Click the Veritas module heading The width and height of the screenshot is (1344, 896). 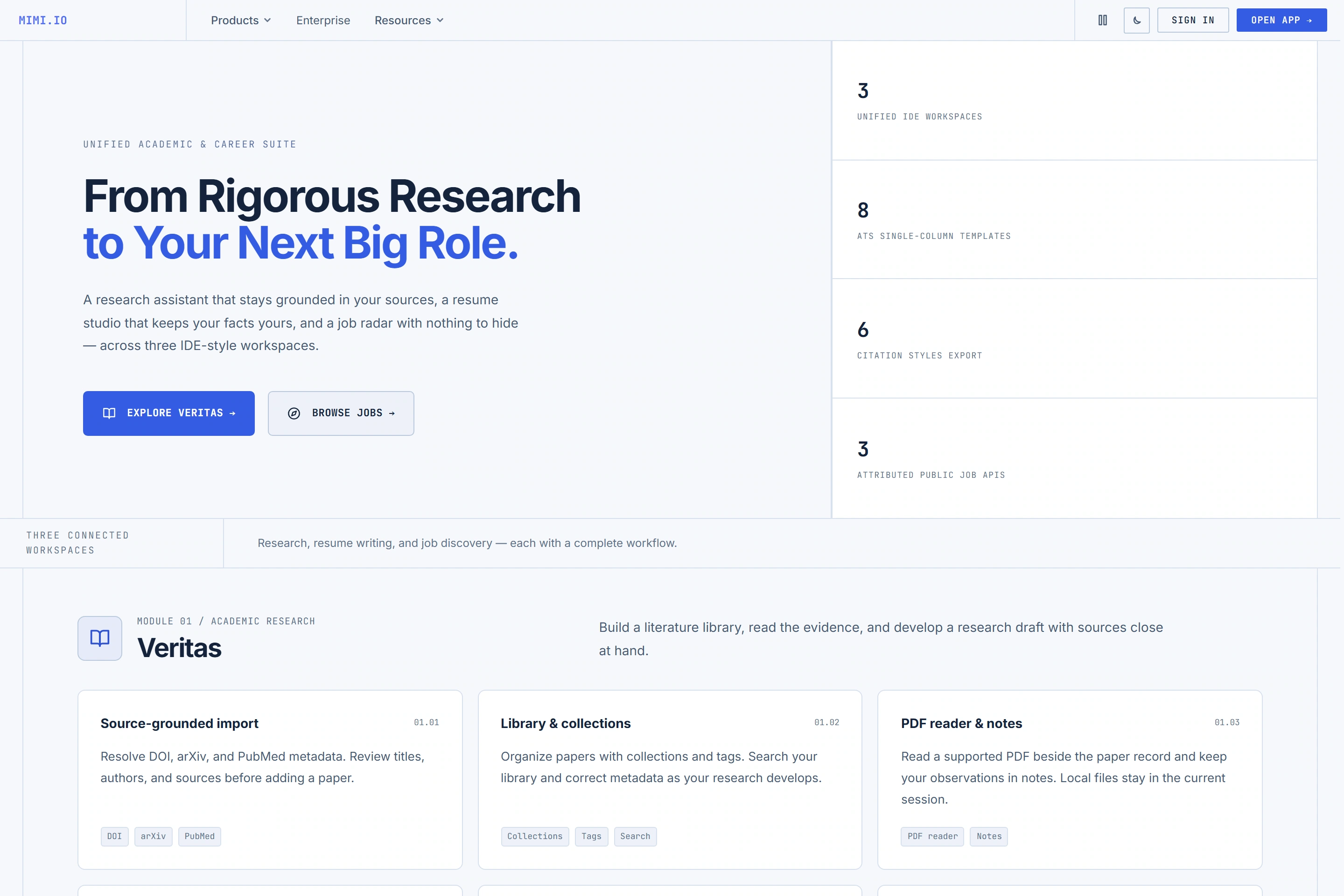(179, 648)
